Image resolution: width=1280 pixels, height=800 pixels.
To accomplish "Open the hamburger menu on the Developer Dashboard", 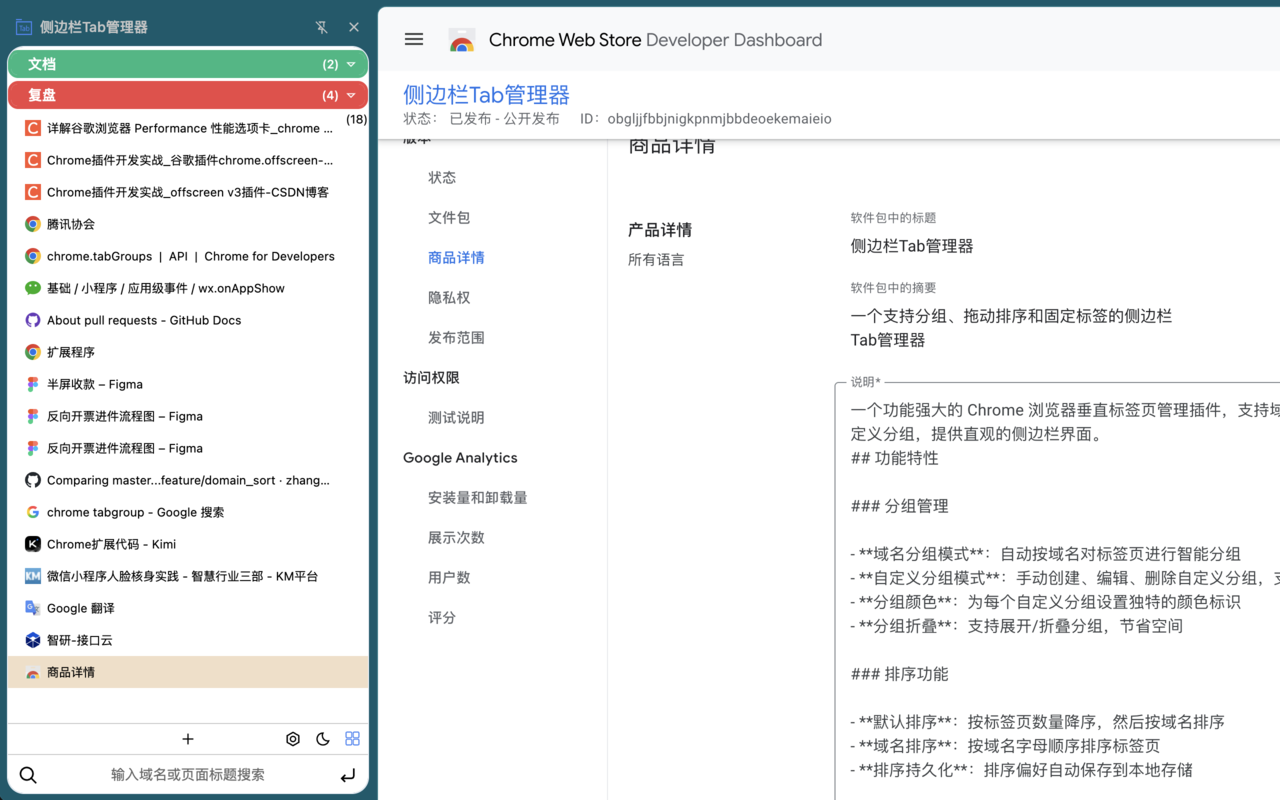I will (x=413, y=39).
